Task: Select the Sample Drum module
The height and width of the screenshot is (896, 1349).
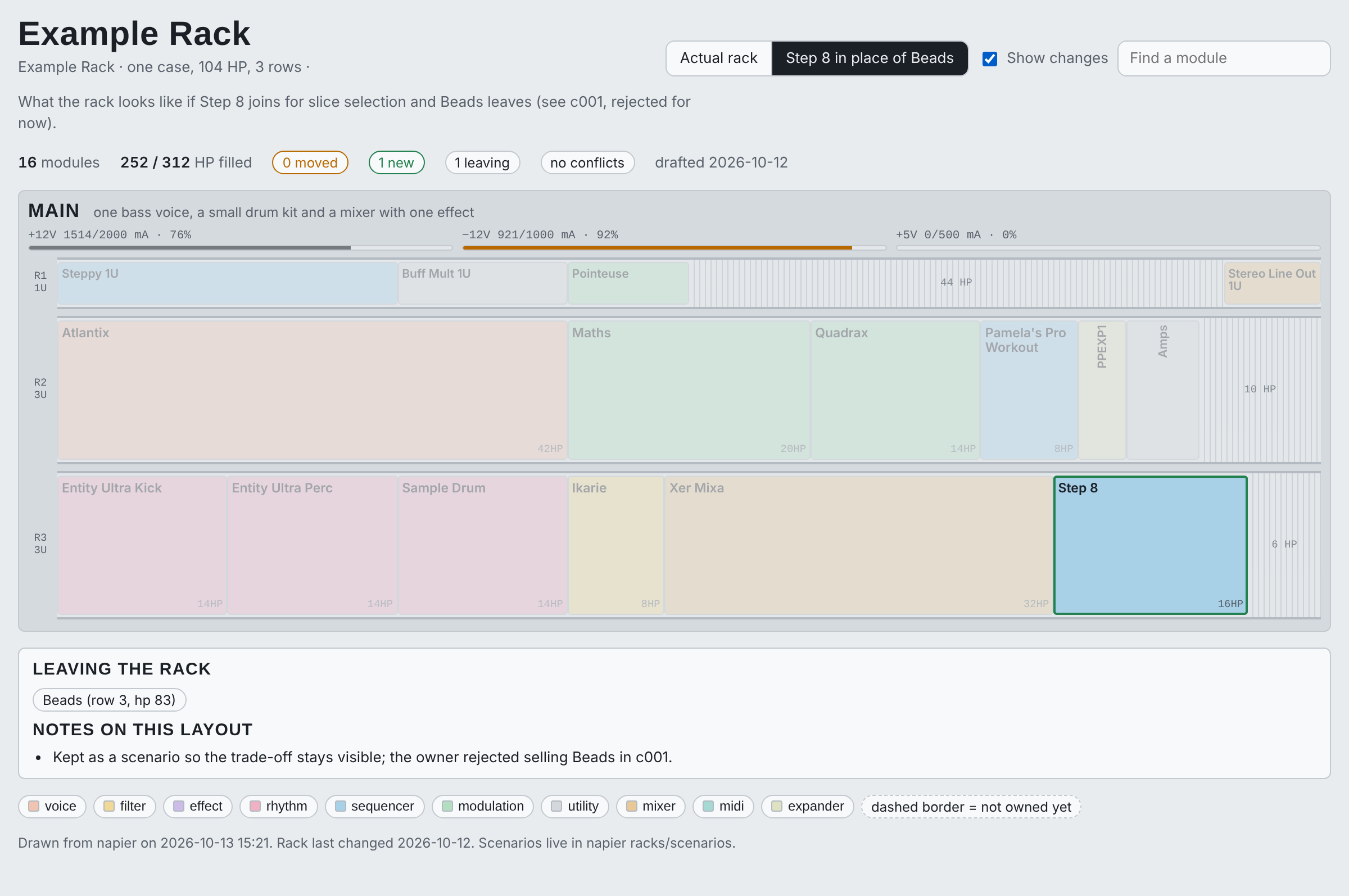Action: pyautogui.click(x=482, y=545)
